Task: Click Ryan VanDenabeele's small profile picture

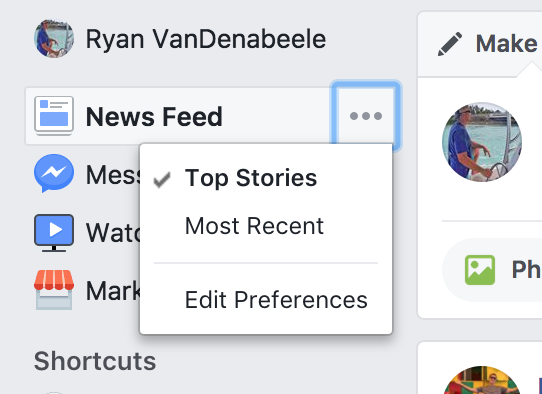Action: point(54,38)
